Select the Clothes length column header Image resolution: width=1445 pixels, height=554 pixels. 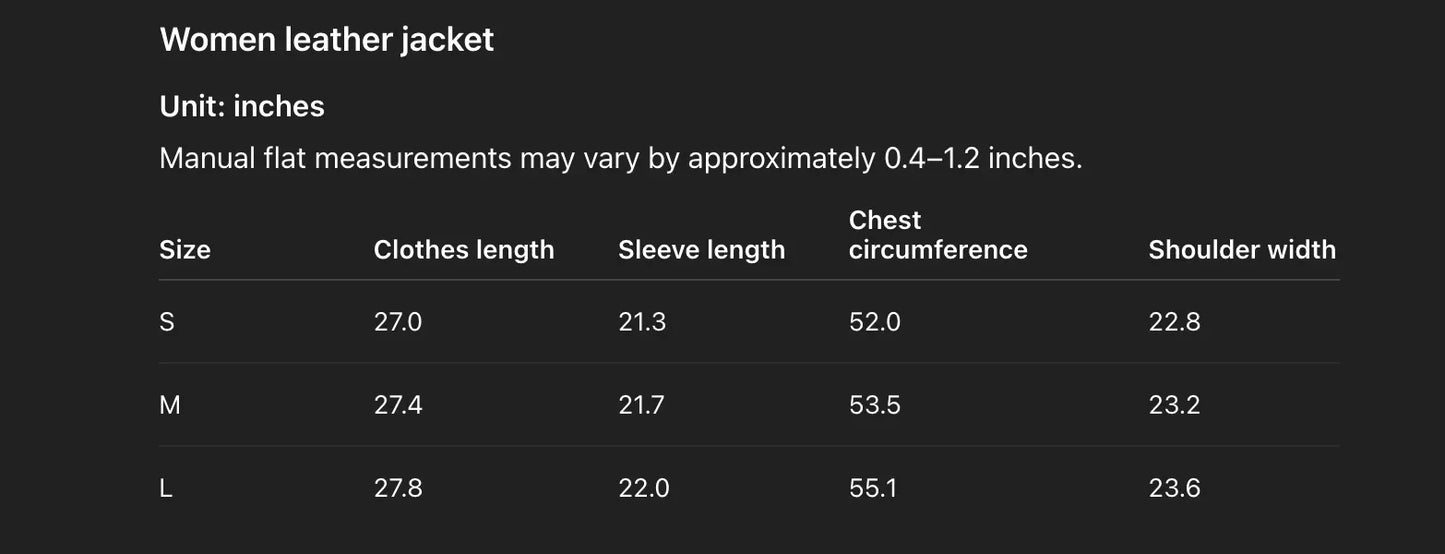click(463, 250)
